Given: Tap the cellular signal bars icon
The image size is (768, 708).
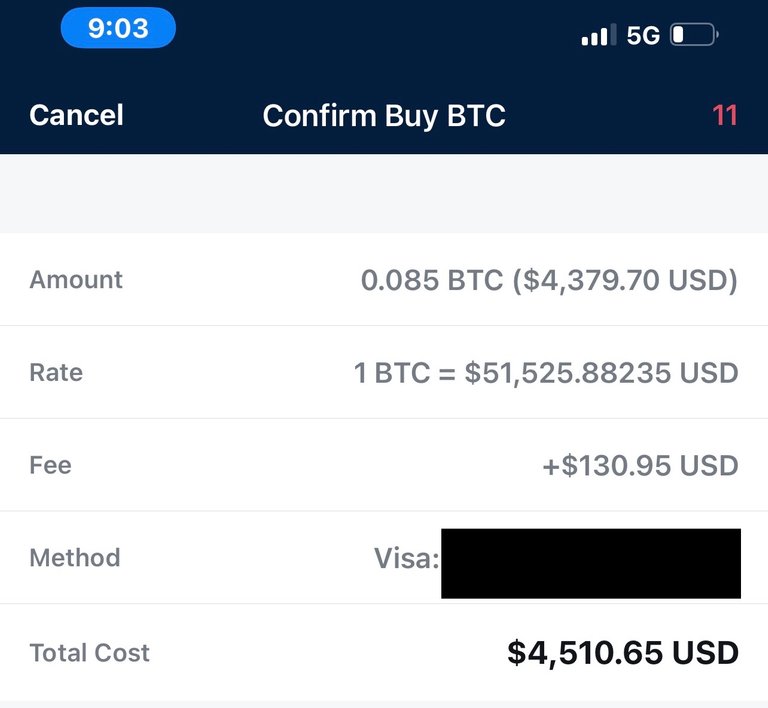Looking at the screenshot, I should (x=599, y=35).
